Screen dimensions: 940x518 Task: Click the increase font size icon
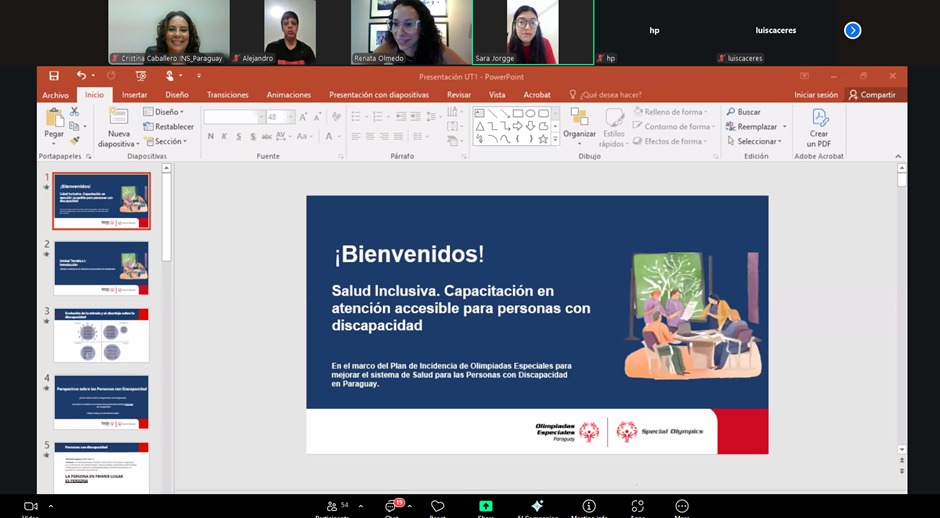click(x=303, y=117)
